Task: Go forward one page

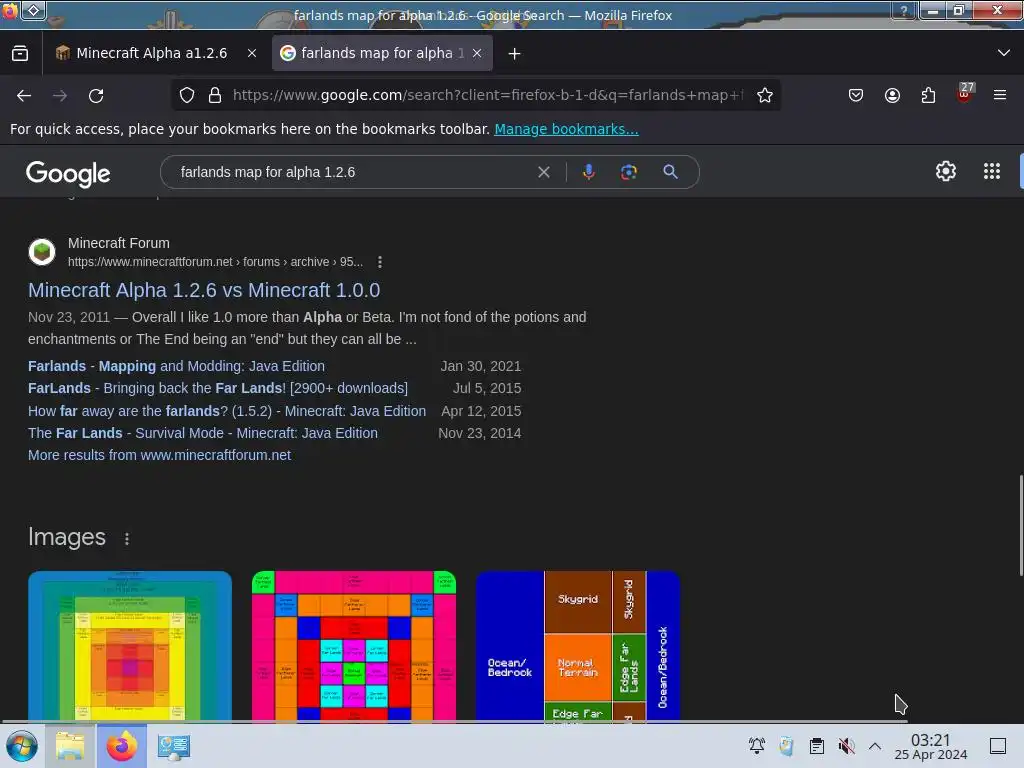Action: 60,95
